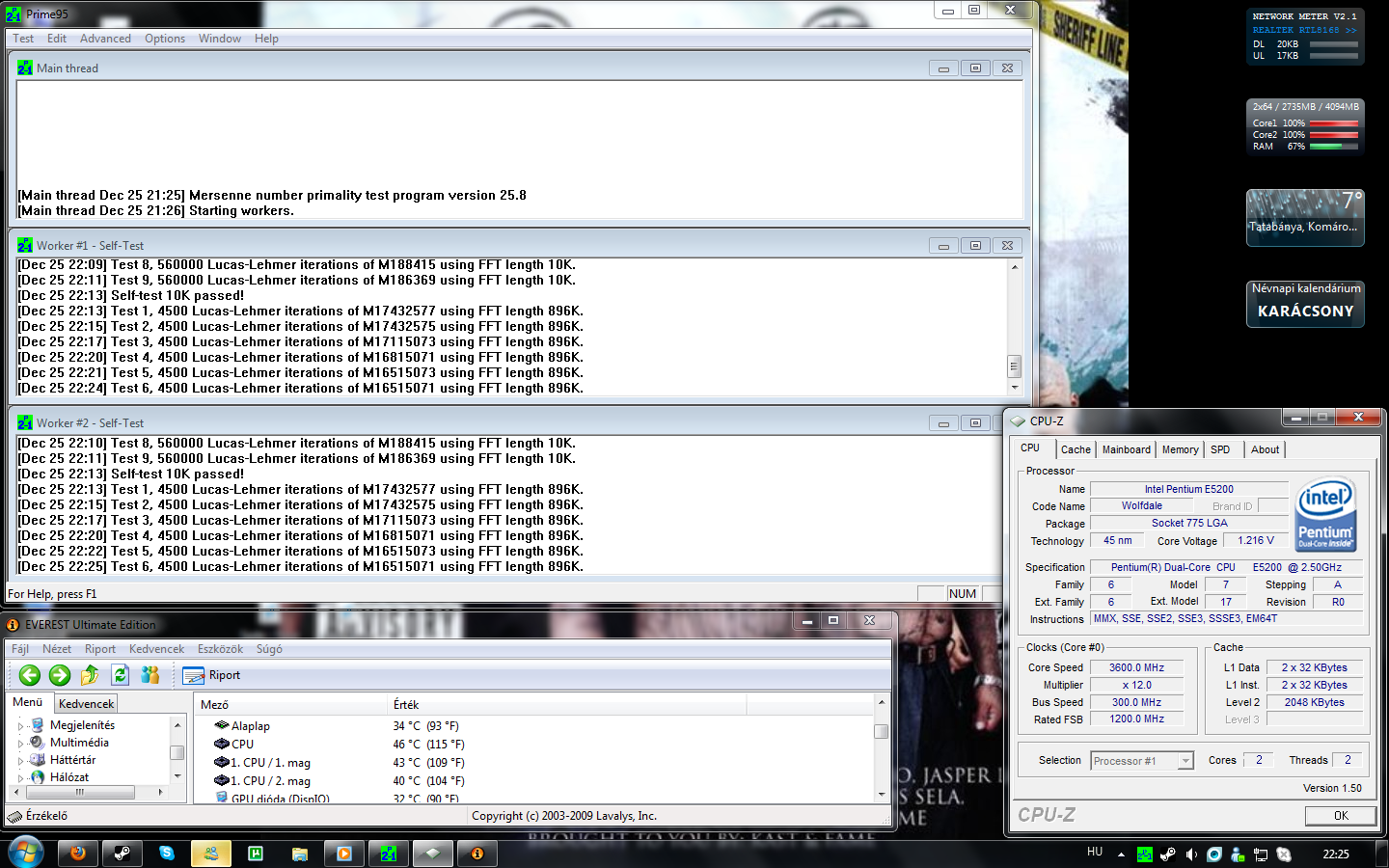The width and height of the screenshot is (1389, 868).
Task: Click the Névnapi kalendárium gadget
Action: (x=1305, y=303)
